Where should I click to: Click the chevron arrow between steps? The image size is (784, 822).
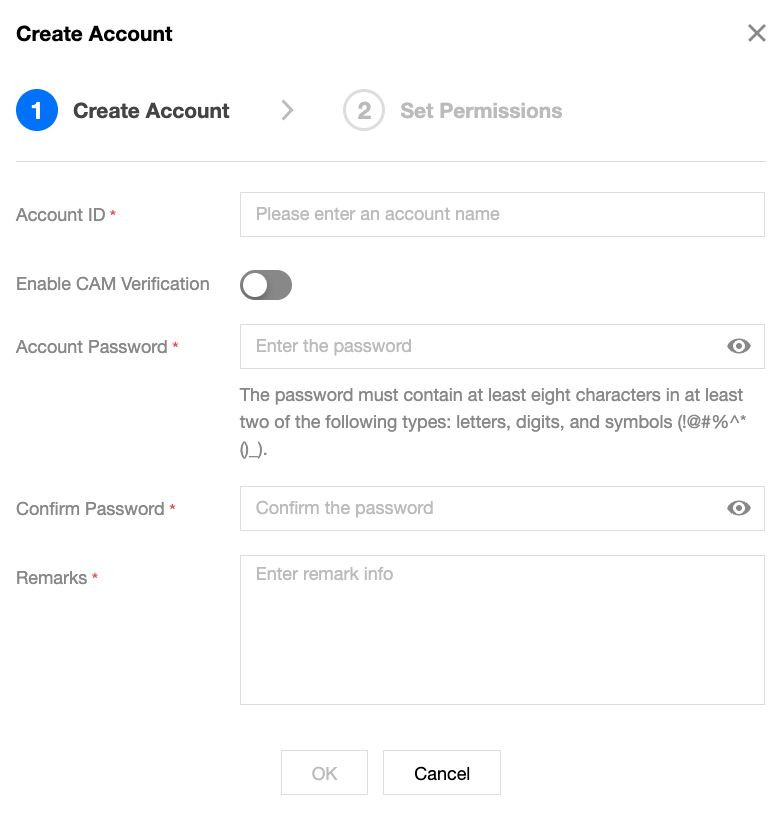click(288, 111)
